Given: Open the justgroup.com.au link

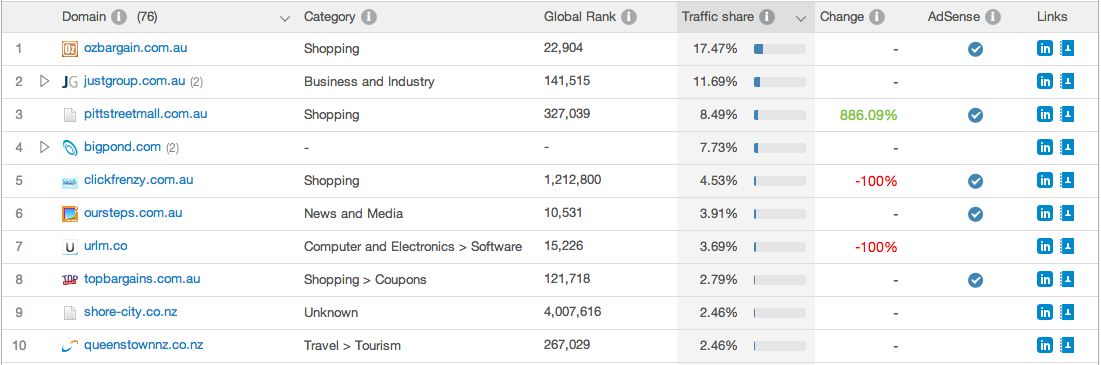Looking at the screenshot, I should 134,81.
